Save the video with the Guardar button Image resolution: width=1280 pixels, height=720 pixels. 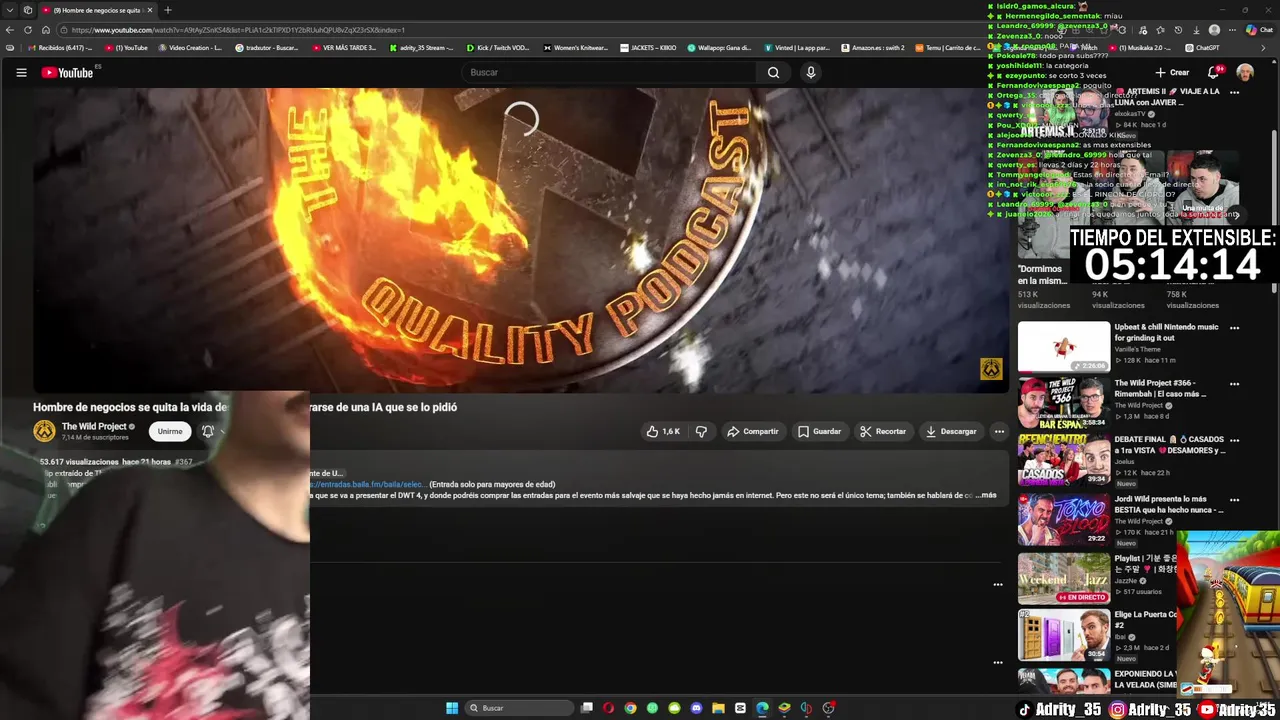pos(819,431)
